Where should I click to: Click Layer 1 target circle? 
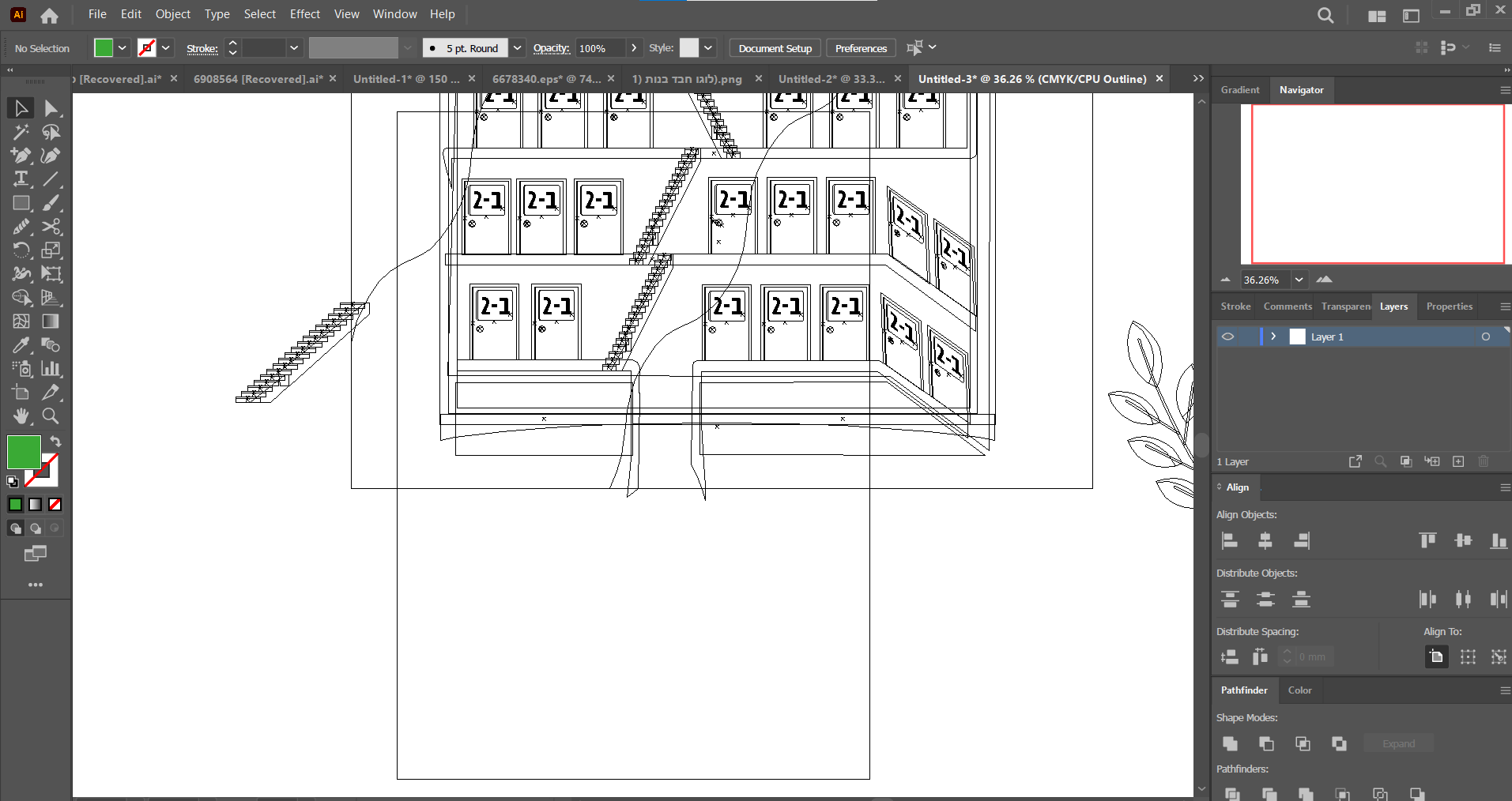1486,337
